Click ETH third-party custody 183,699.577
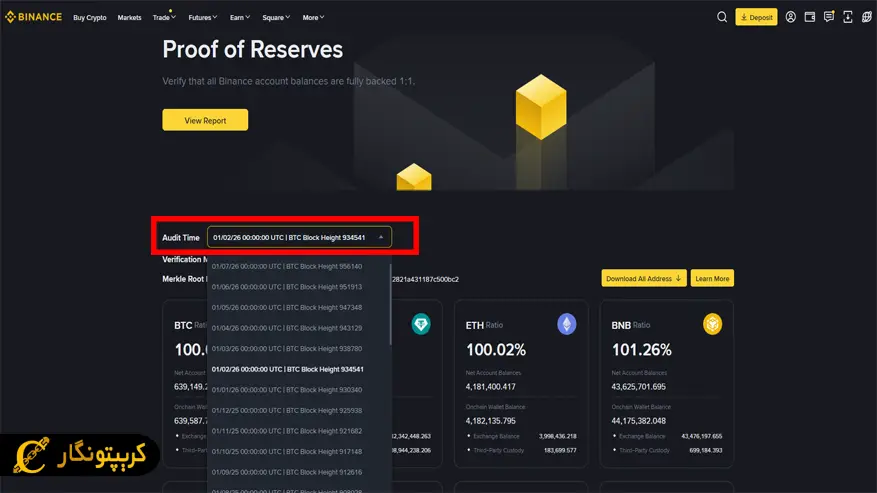 pyautogui.click(x=560, y=450)
